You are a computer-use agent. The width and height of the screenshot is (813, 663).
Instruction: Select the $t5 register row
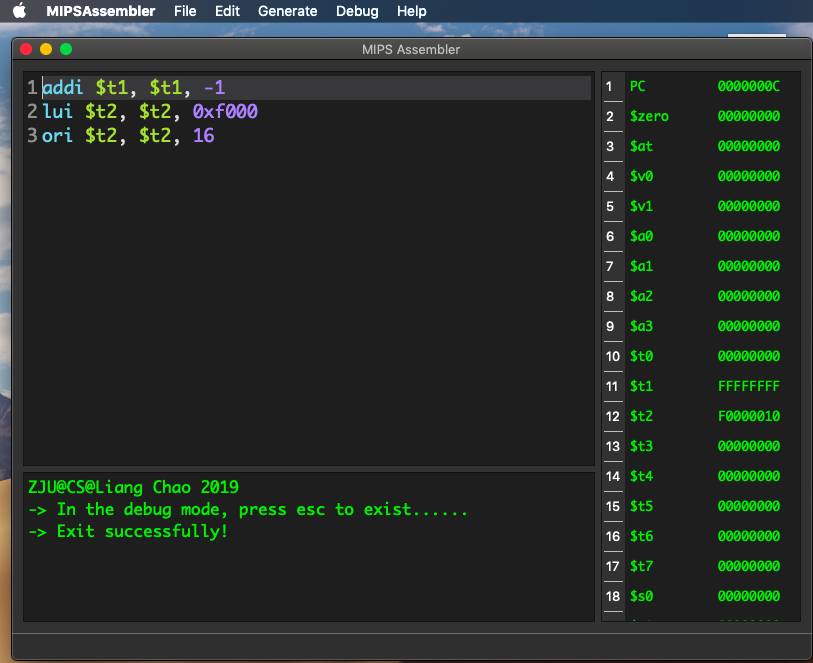point(701,506)
